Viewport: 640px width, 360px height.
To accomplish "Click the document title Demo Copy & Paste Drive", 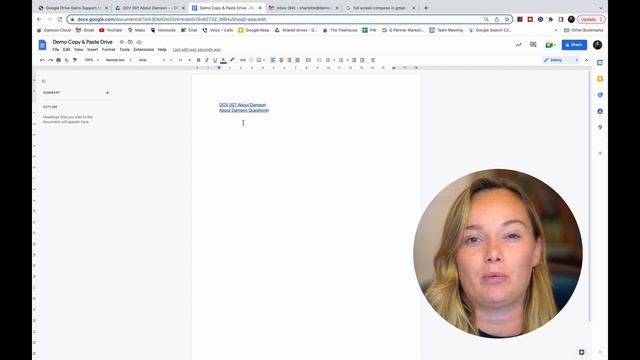I will pos(82,42).
